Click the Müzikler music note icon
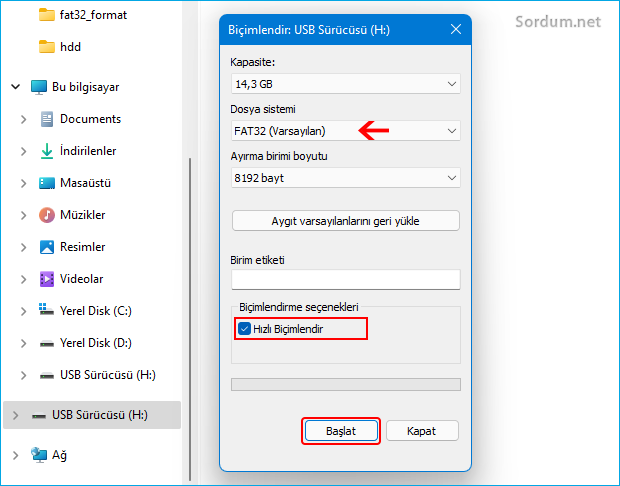This screenshot has height=486, width=620. (47, 215)
